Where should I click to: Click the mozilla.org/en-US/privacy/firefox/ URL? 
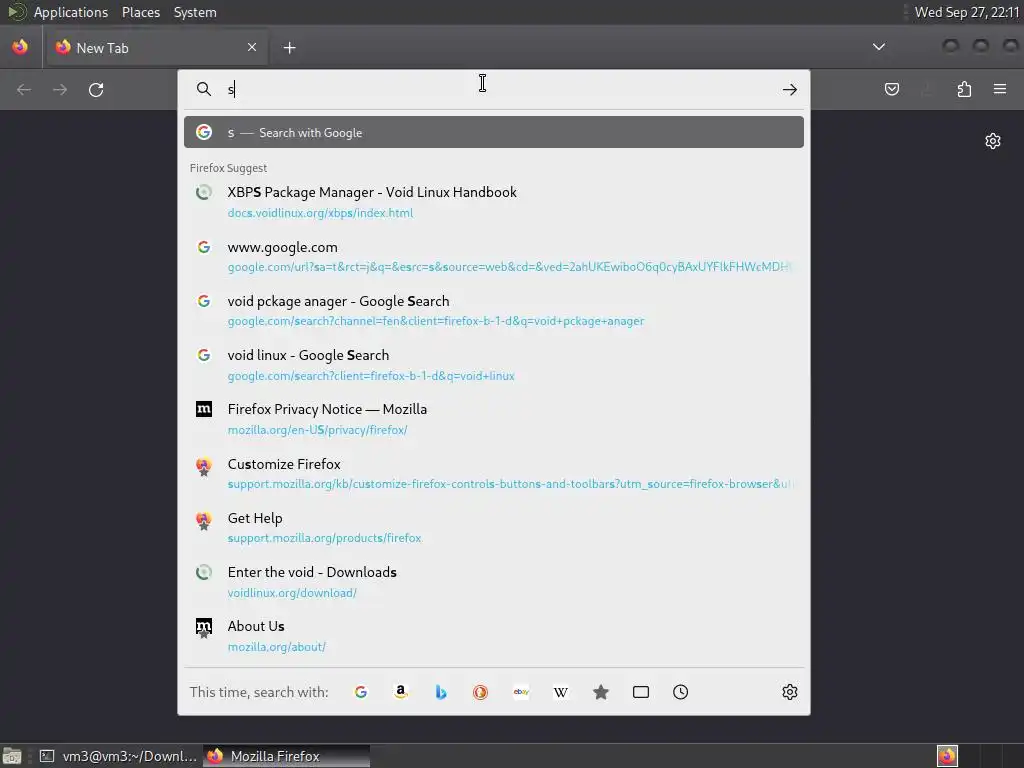point(317,430)
